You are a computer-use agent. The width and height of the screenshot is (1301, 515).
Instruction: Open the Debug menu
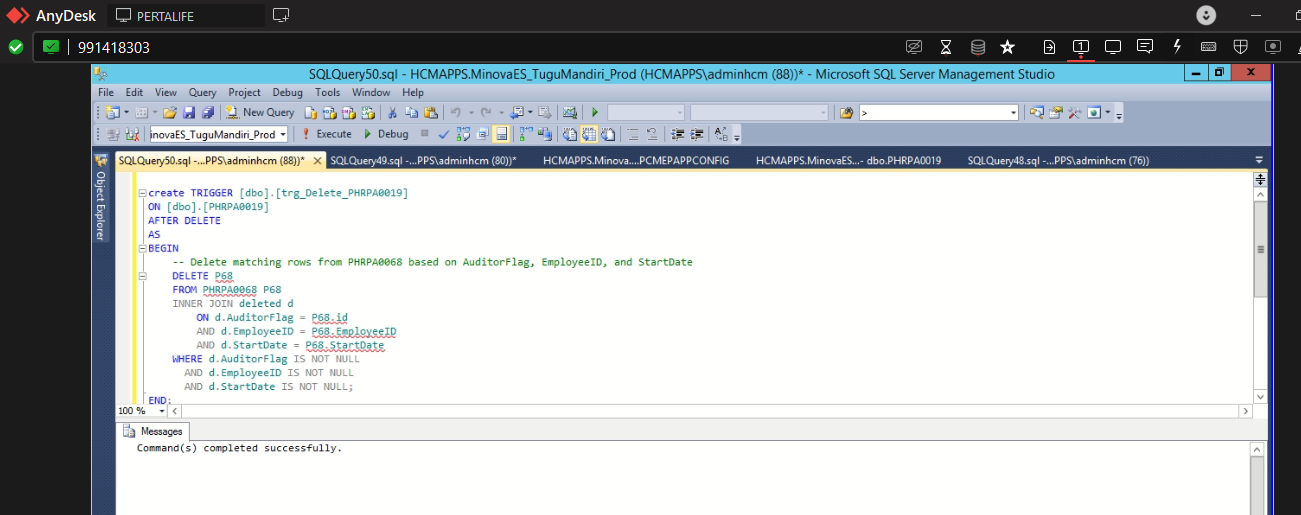(288, 92)
